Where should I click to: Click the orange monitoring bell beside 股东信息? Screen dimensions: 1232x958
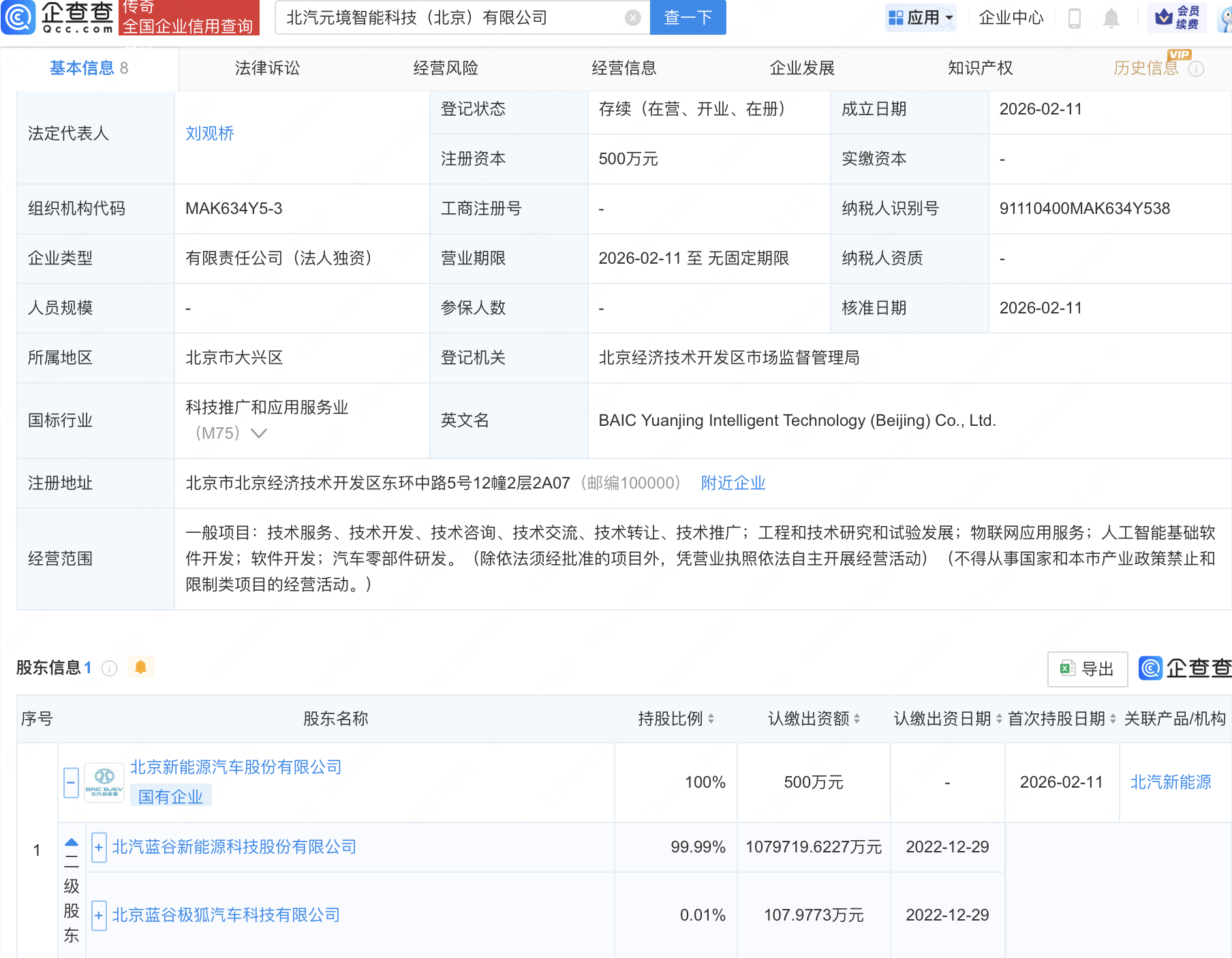pos(141,668)
